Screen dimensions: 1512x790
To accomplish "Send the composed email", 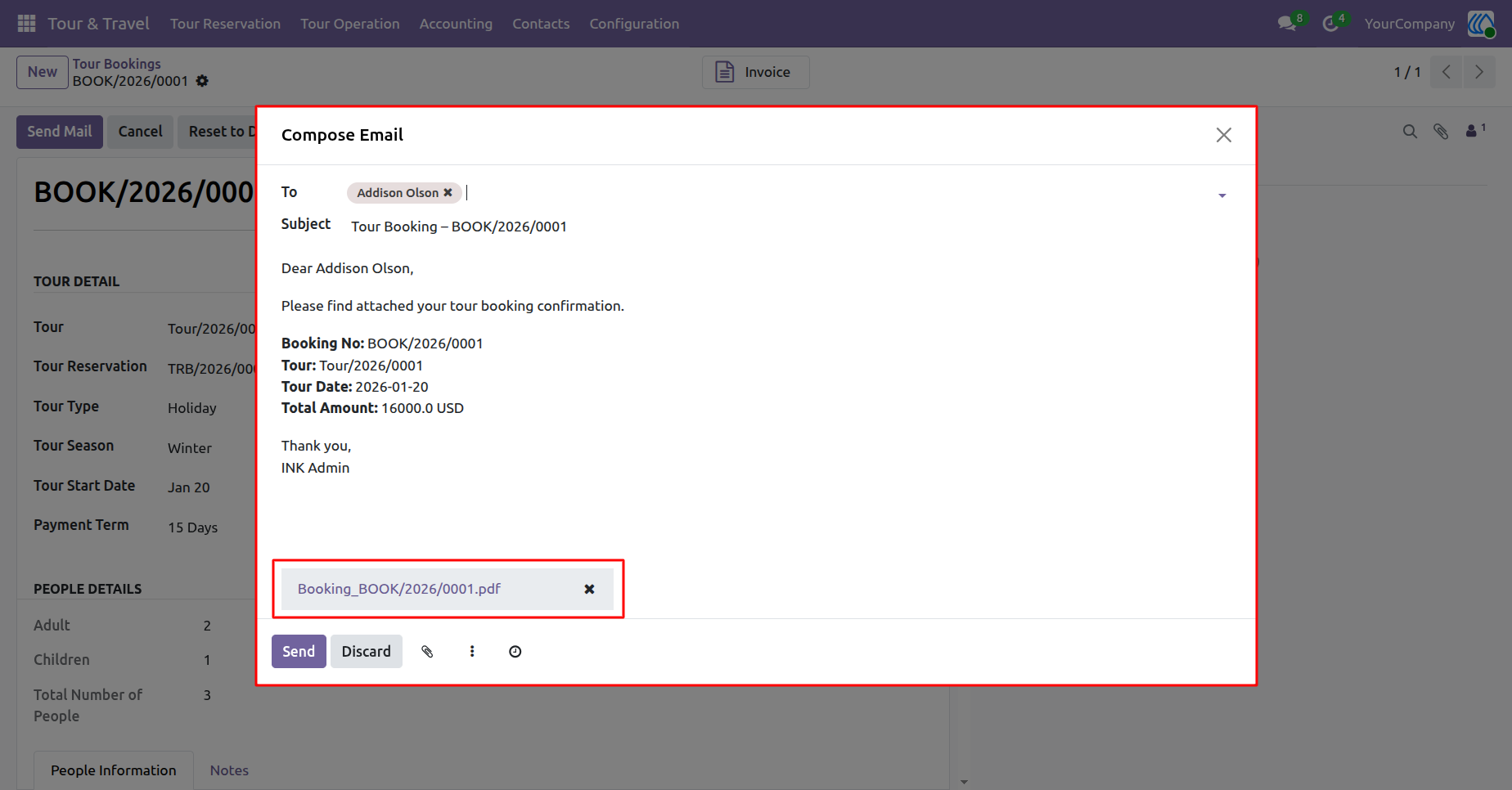I will tap(299, 652).
